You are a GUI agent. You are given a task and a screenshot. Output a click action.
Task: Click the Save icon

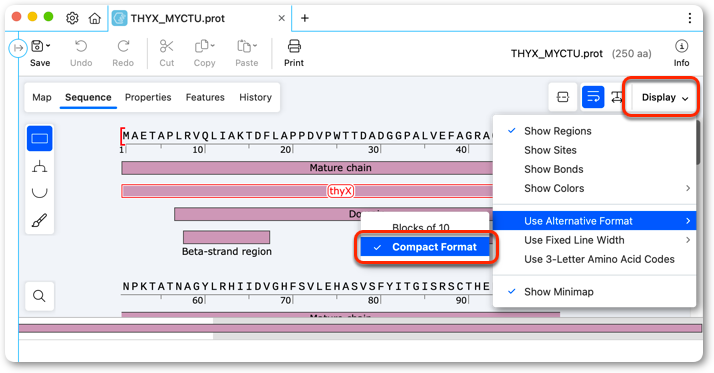[37, 46]
